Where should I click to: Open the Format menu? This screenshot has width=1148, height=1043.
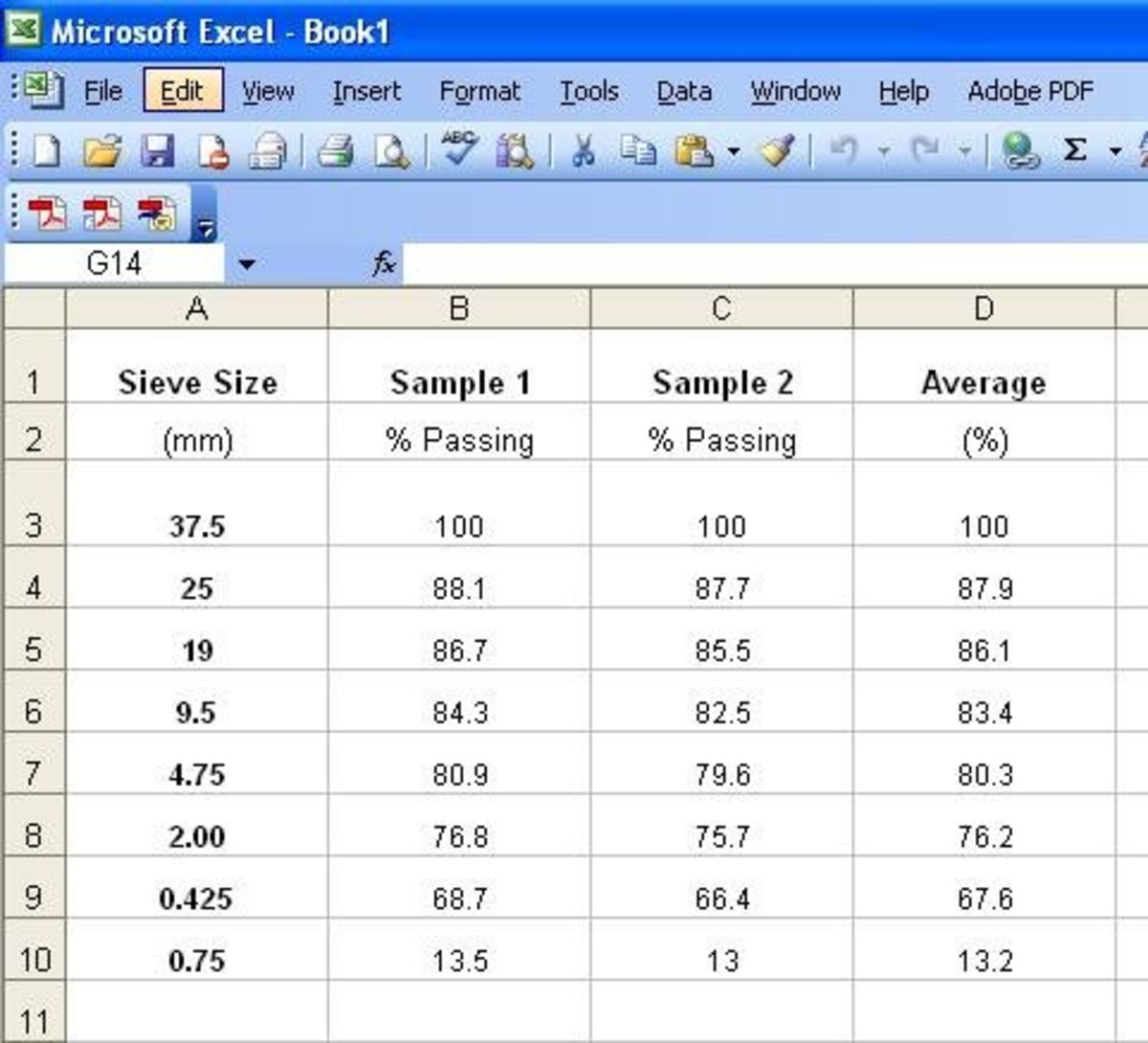click(x=479, y=91)
